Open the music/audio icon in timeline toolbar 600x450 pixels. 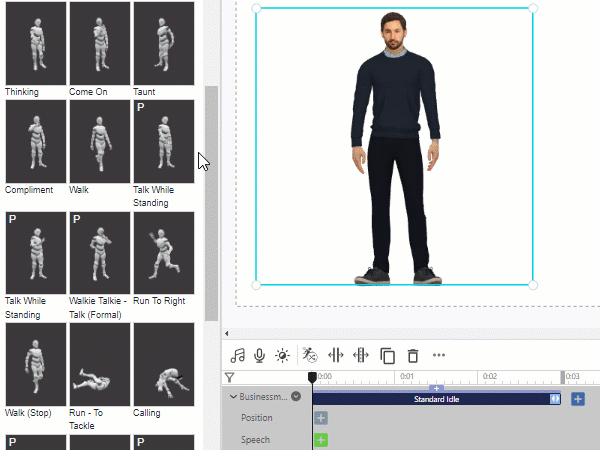click(x=237, y=355)
